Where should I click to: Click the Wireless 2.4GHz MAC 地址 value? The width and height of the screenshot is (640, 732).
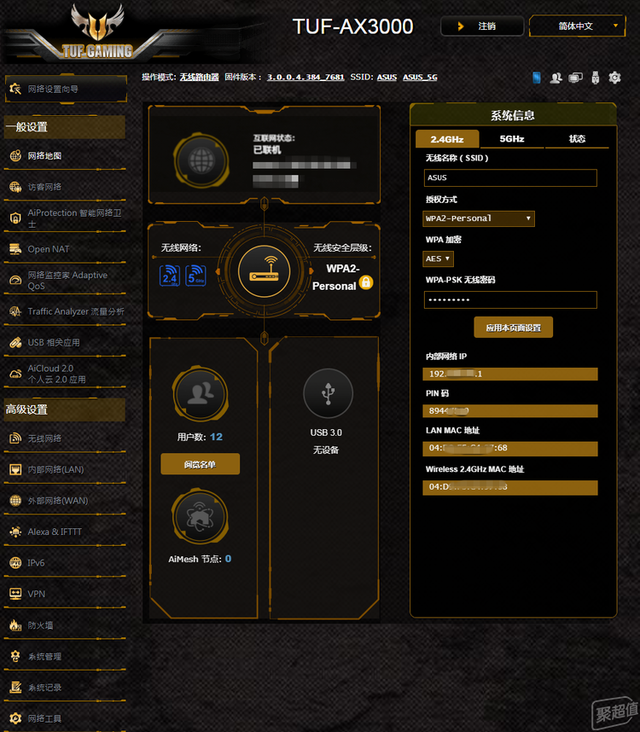(x=510, y=487)
